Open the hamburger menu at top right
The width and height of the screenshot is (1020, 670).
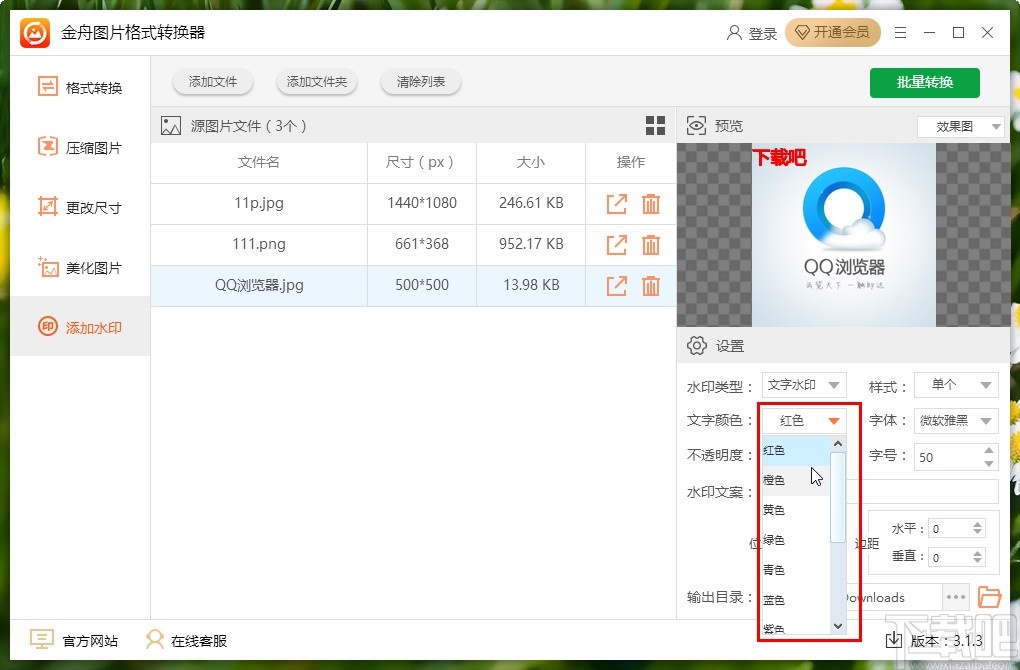899,33
